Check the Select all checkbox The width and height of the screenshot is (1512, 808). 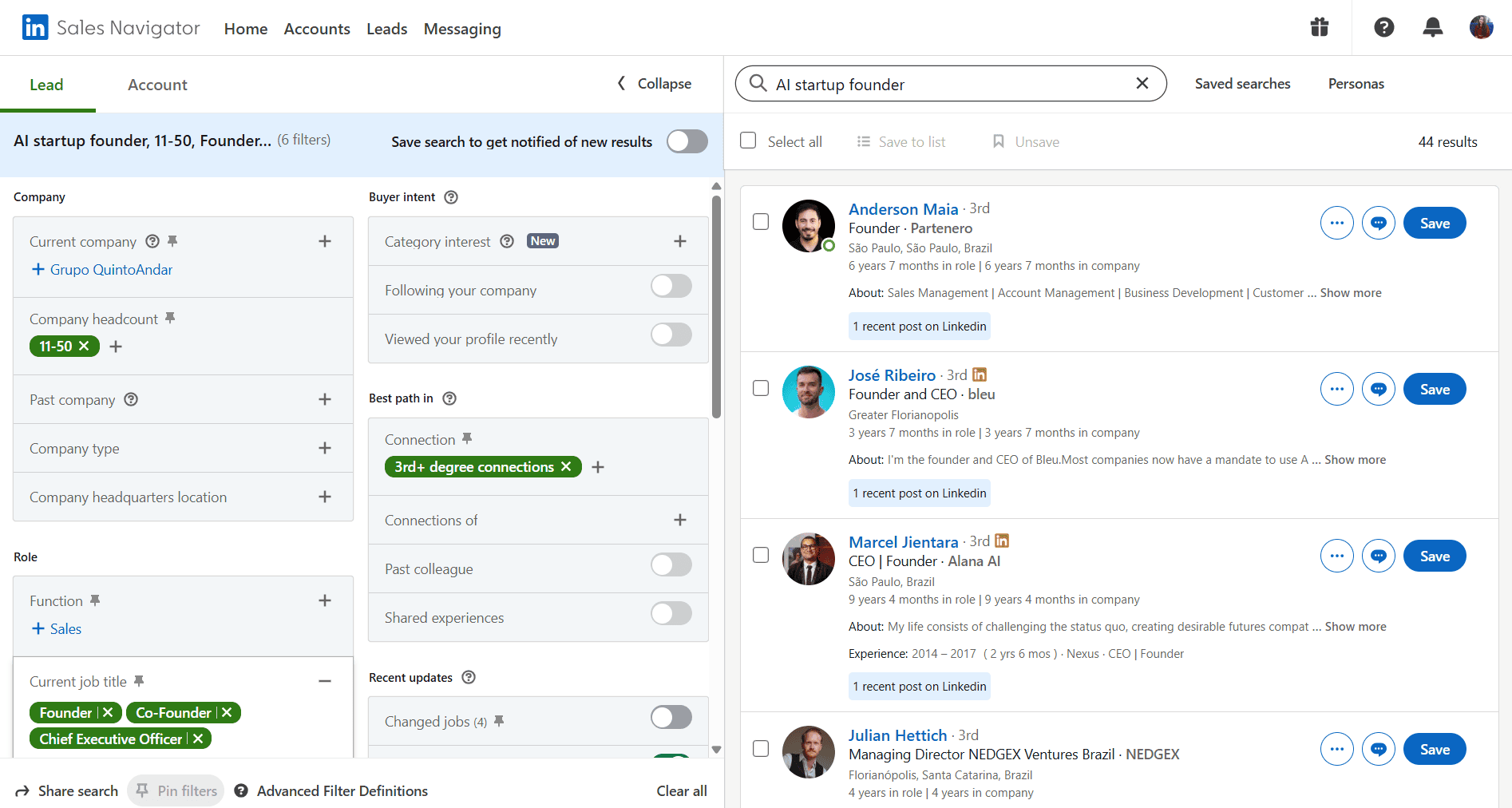point(748,141)
